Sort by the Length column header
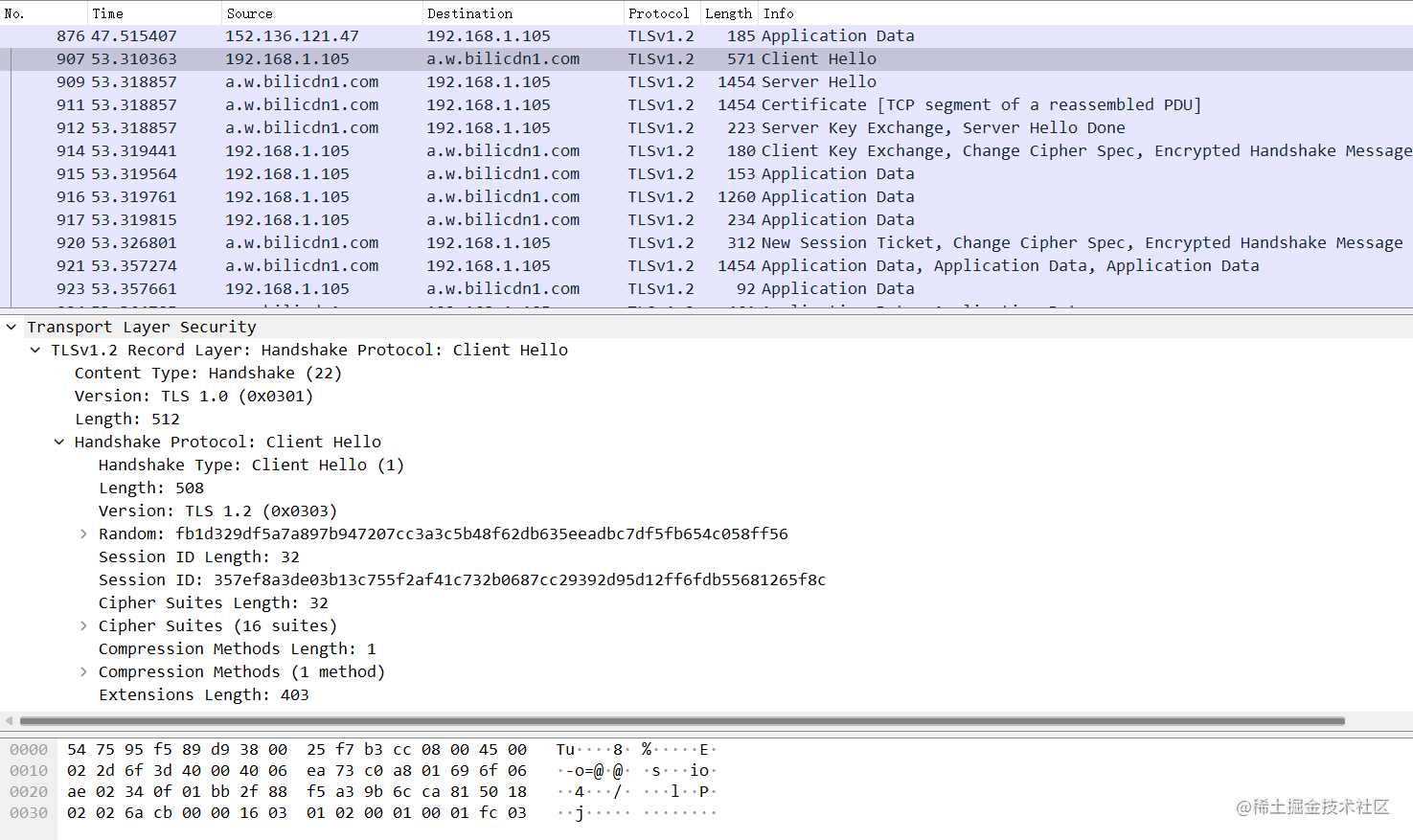Screen dimensions: 1413x840 pyautogui.click(x=729, y=13)
